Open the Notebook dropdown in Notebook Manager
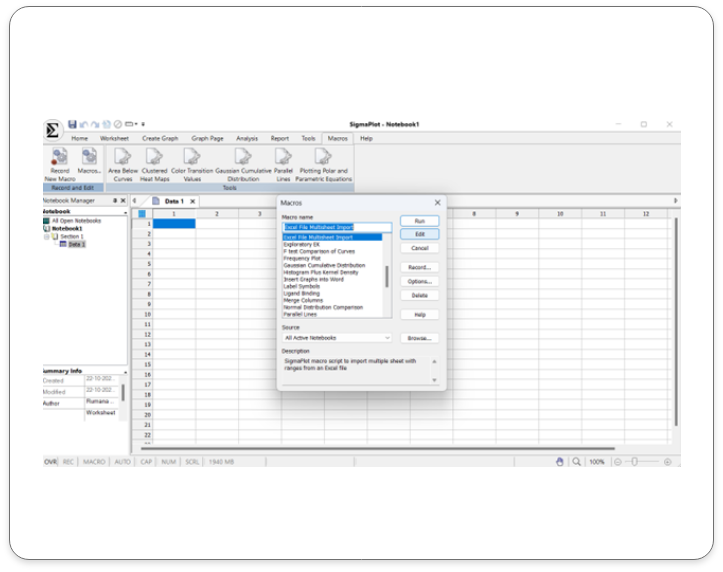Viewport: 723px width, 572px height. tap(125, 212)
